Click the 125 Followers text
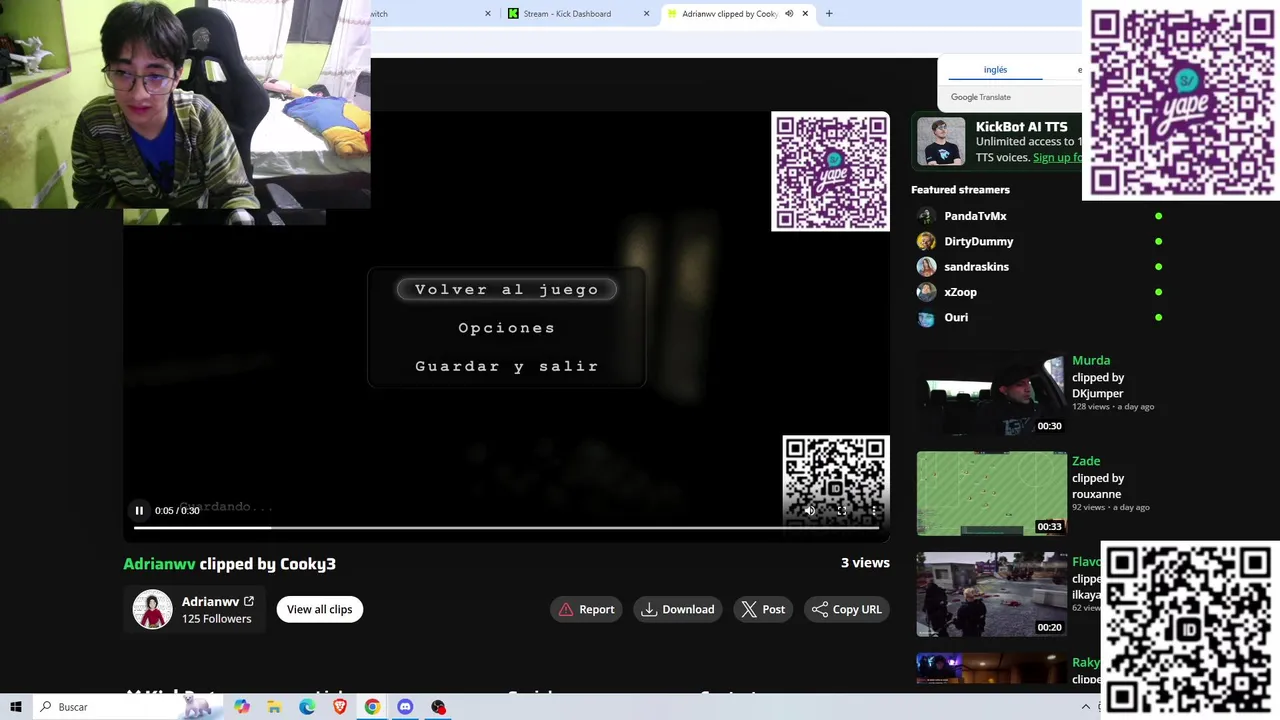1280x720 pixels. point(216,619)
